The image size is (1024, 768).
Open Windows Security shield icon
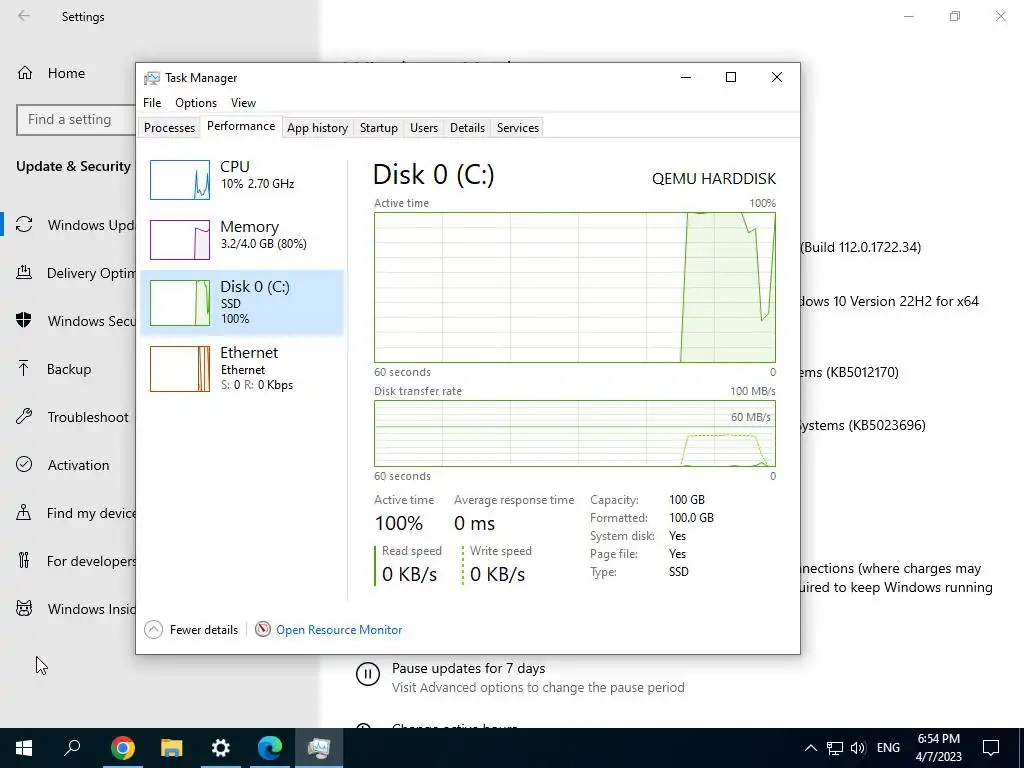click(24, 321)
